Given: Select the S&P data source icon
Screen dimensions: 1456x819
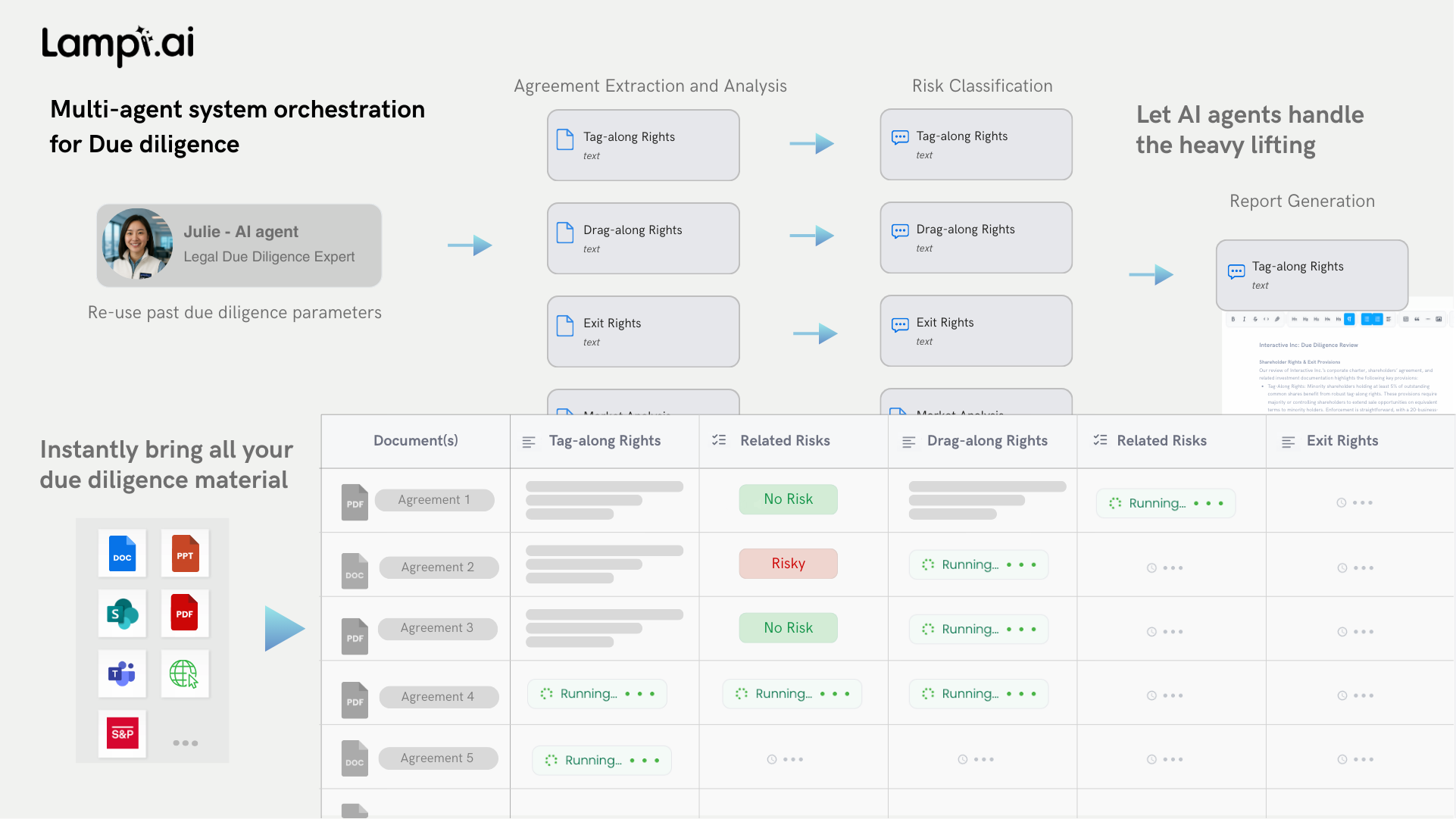Looking at the screenshot, I should (x=122, y=733).
